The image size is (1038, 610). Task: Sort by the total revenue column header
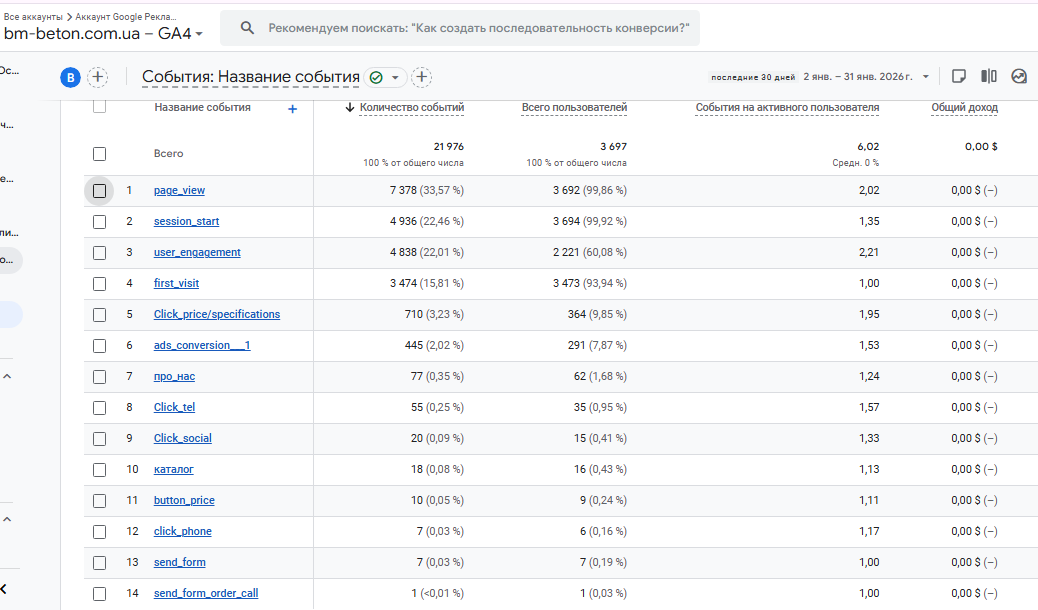tap(964, 108)
